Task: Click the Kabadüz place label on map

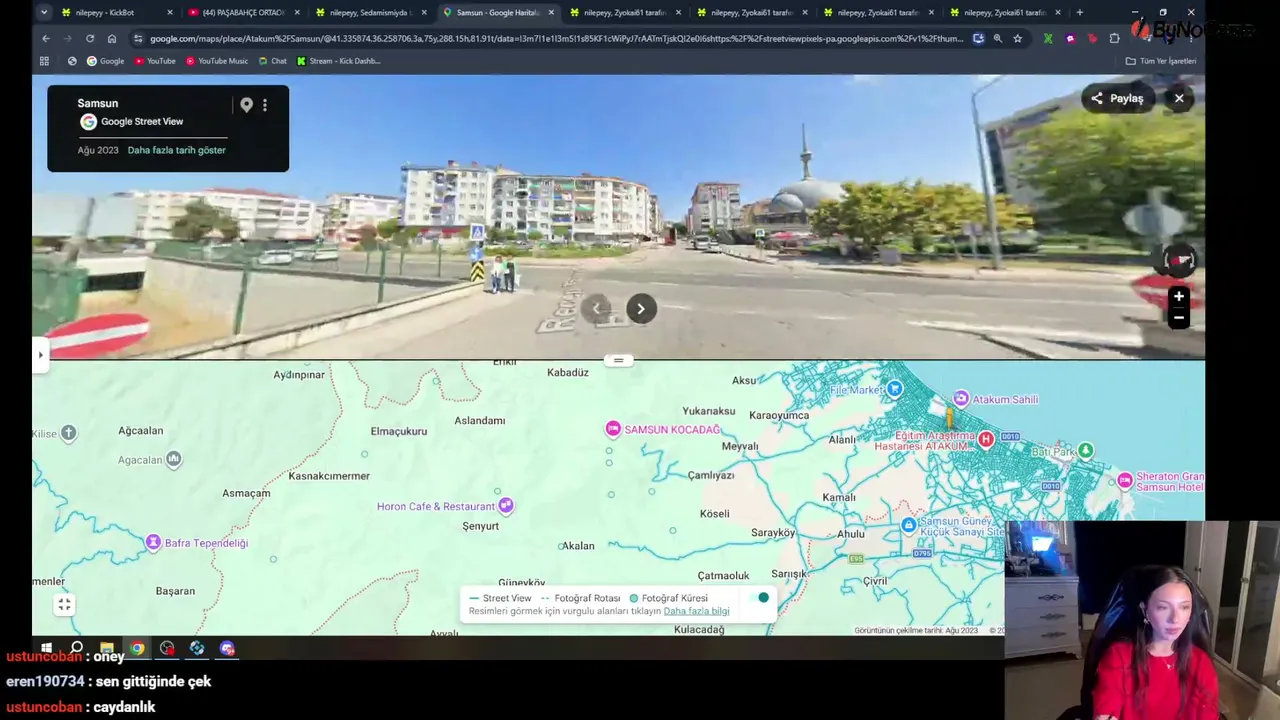Action: click(x=568, y=373)
